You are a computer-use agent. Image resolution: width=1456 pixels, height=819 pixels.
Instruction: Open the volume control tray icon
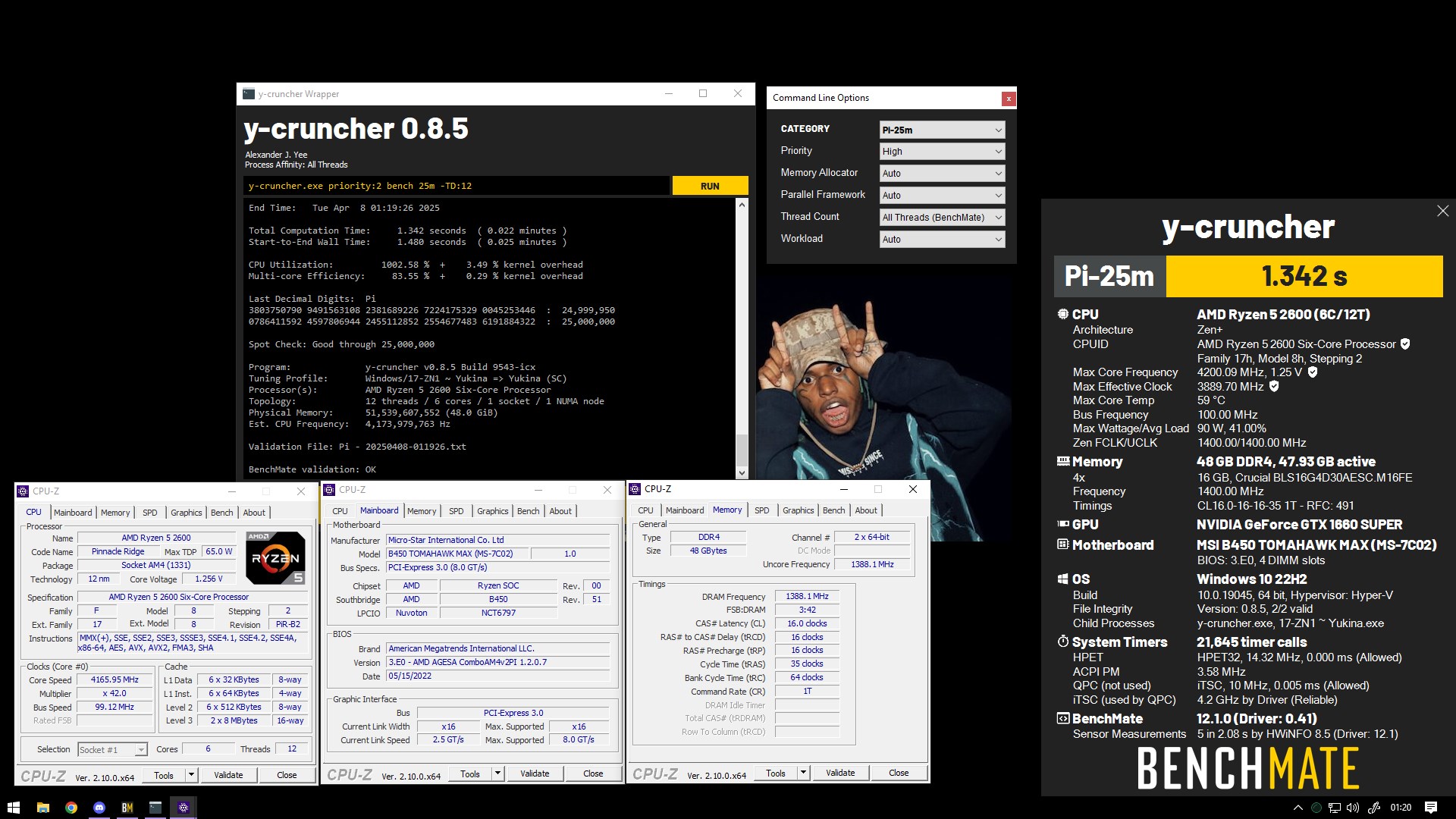1353,808
